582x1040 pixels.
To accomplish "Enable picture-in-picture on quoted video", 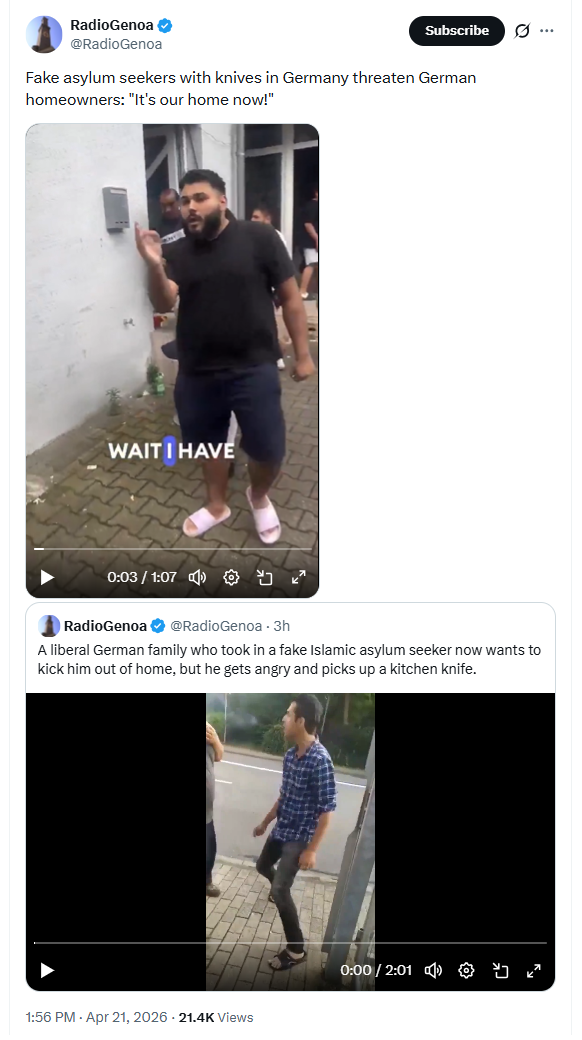I will 500,970.
